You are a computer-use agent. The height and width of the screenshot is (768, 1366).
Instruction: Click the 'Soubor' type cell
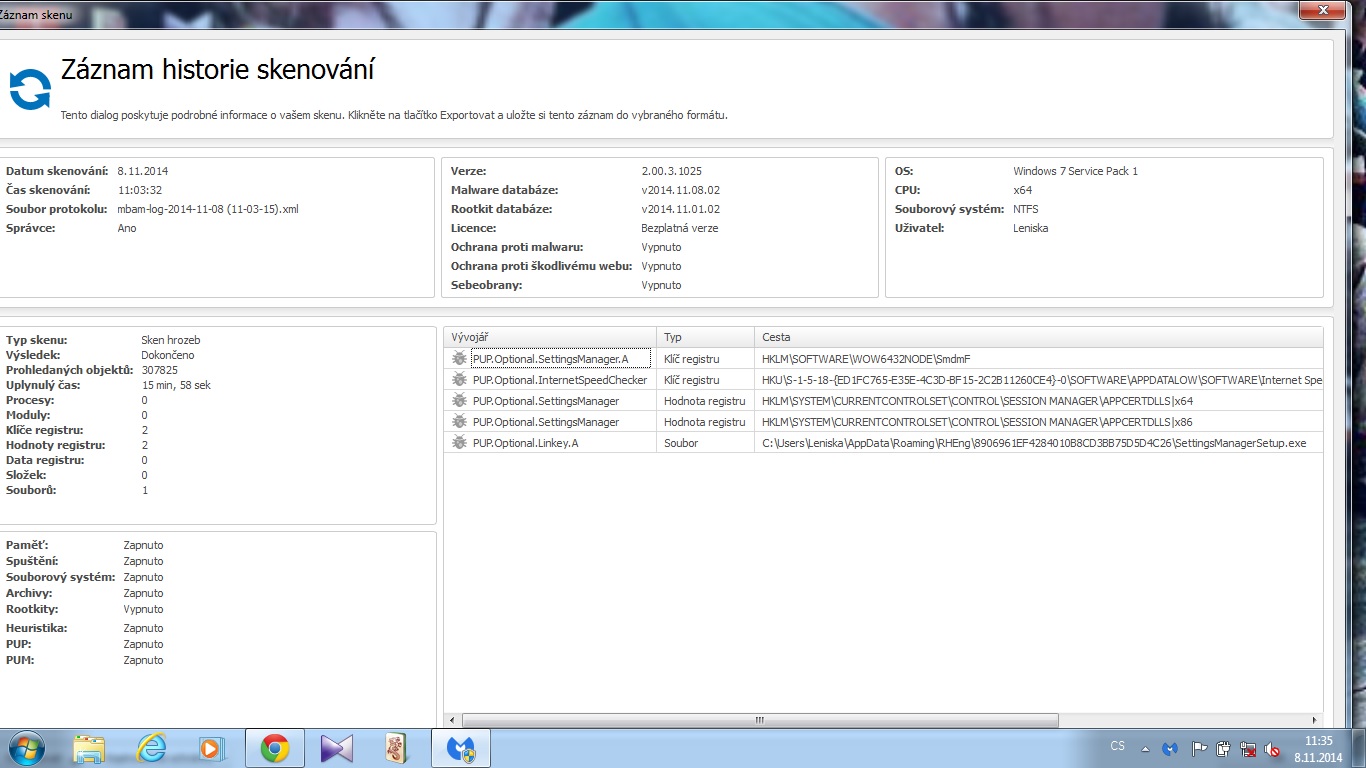pyautogui.click(x=681, y=443)
